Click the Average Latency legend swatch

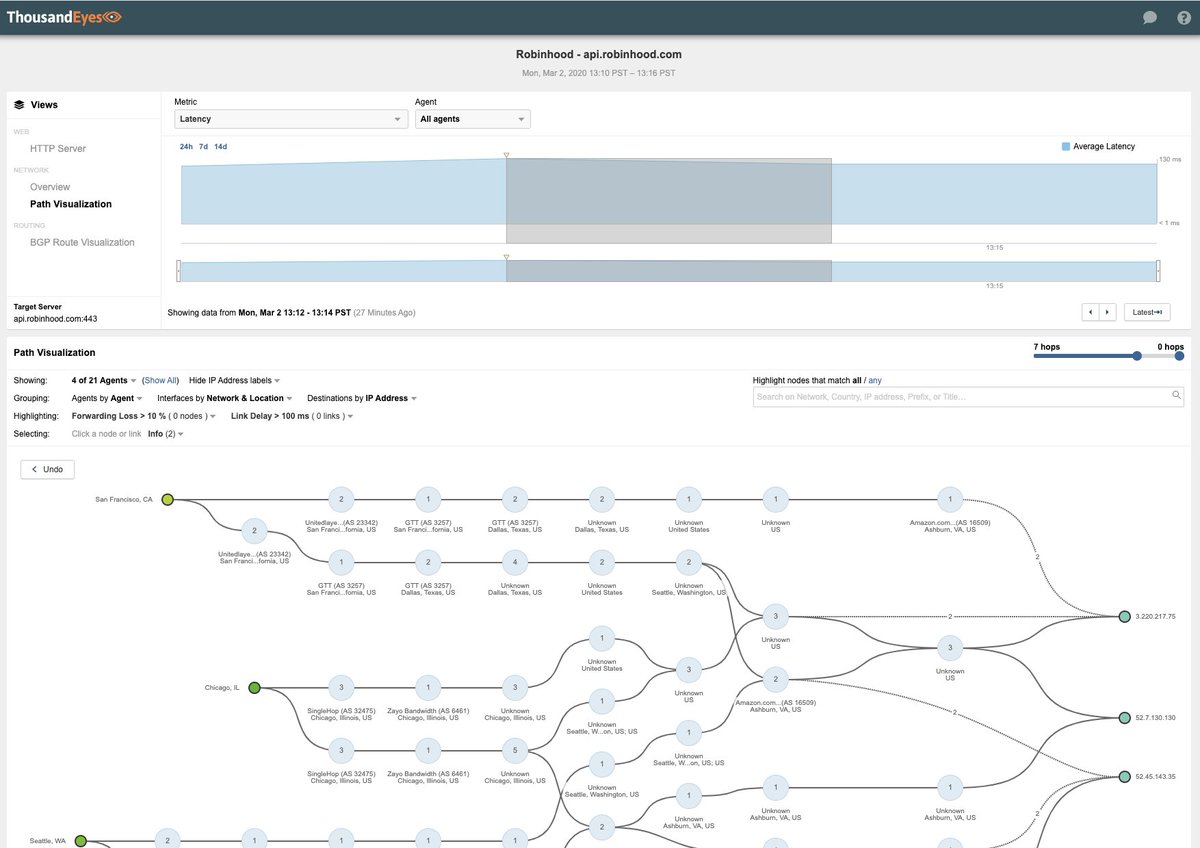pyautogui.click(x=1066, y=146)
